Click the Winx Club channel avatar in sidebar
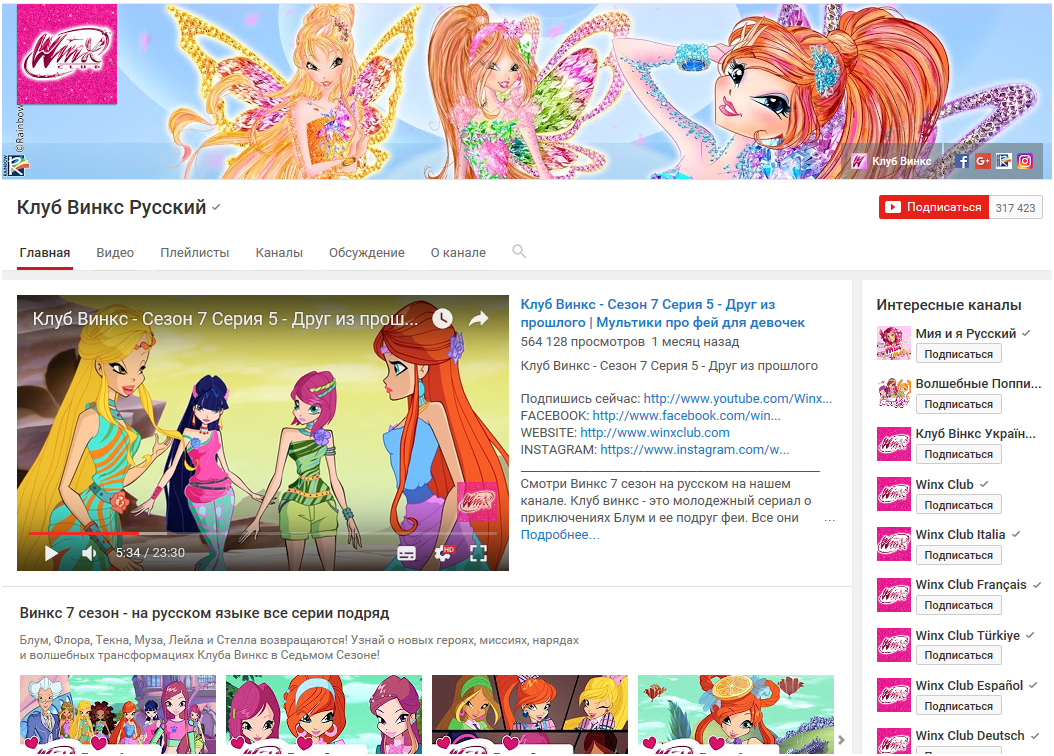The image size is (1054, 756). coord(893,495)
